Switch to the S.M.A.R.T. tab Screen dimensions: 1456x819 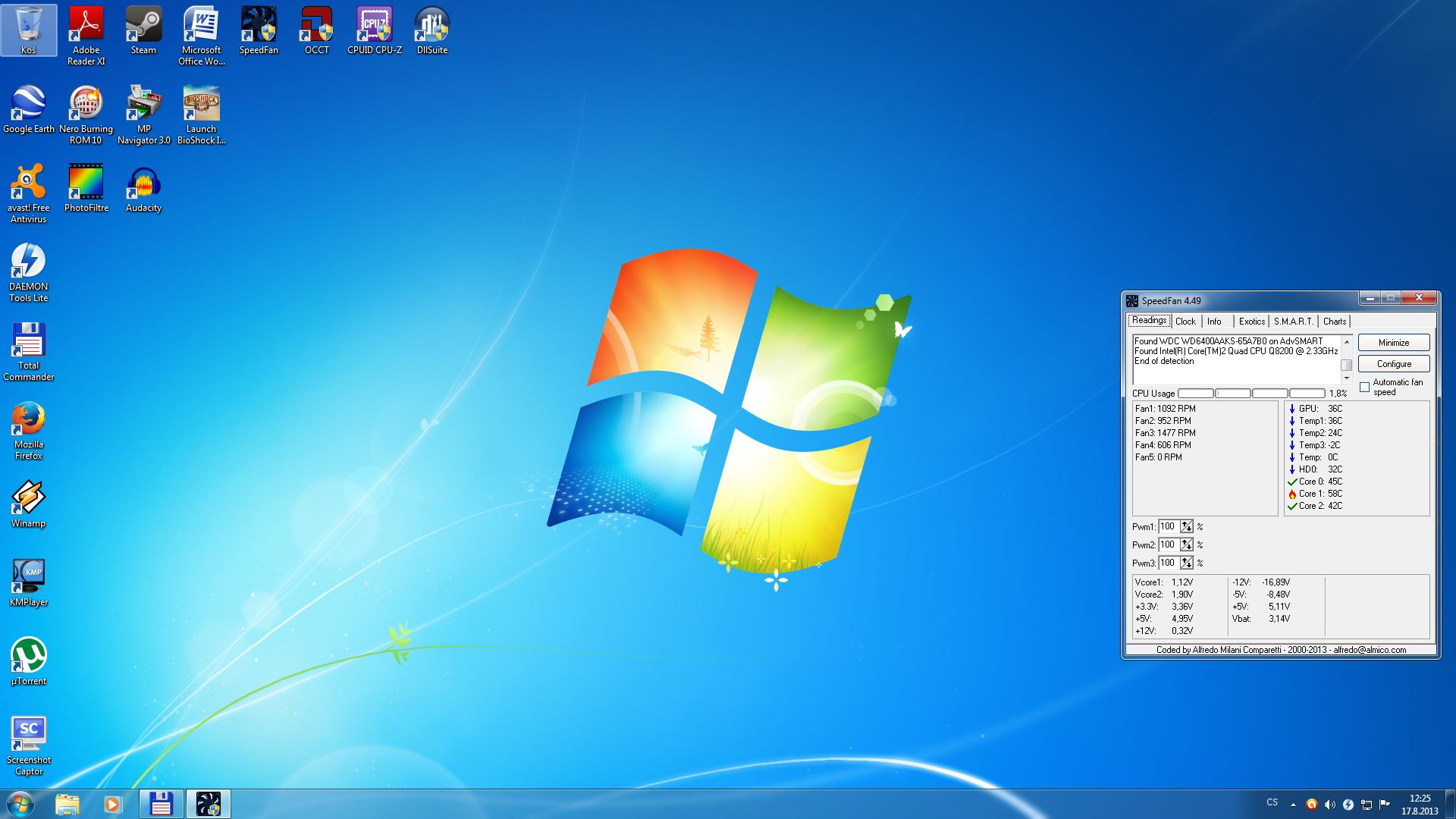pos(1293,322)
